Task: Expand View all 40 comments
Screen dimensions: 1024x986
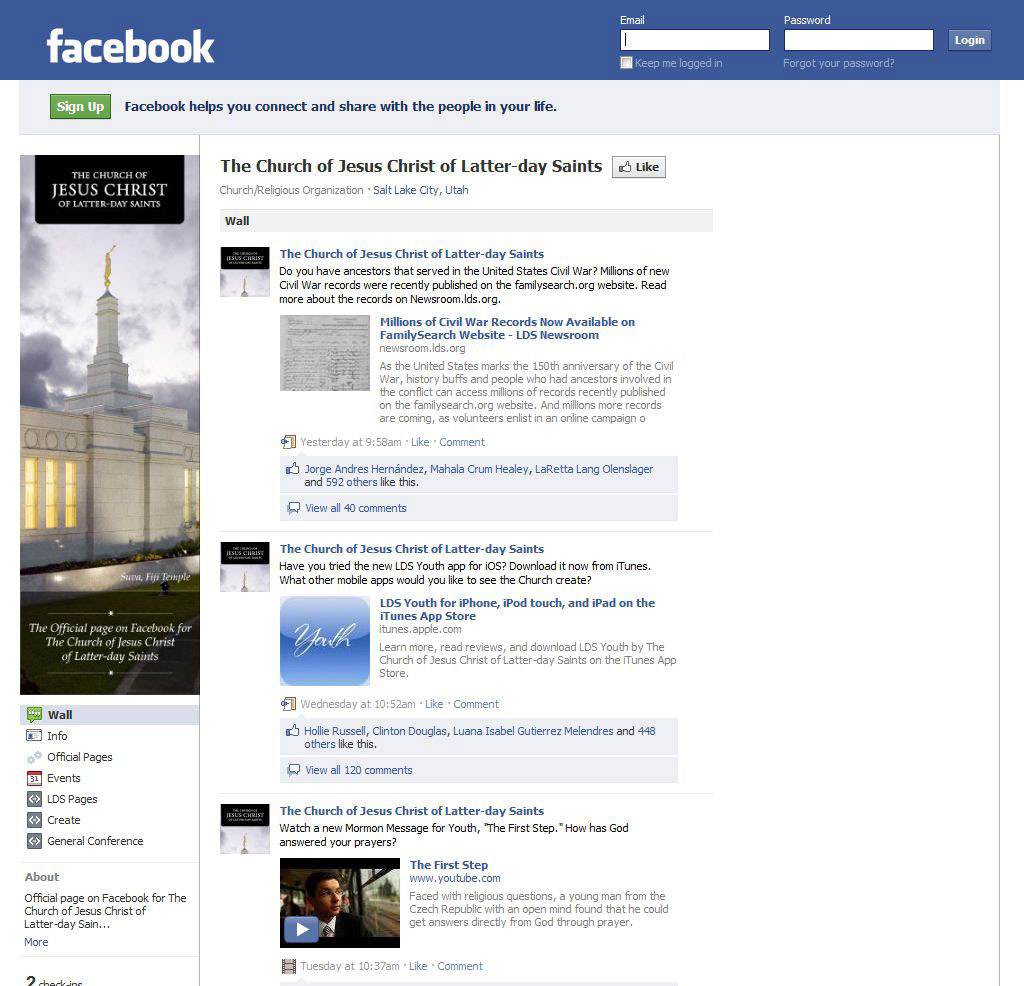Action: point(355,508)
